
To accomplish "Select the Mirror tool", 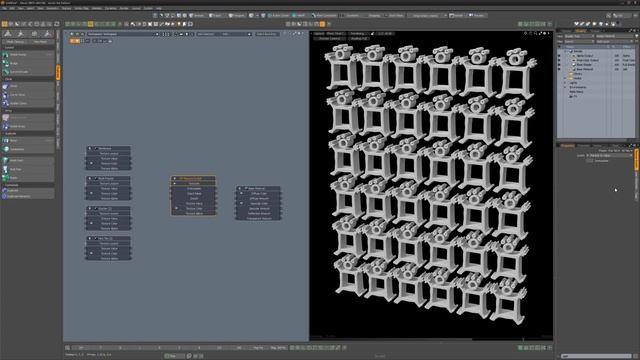I will (28, 140).
